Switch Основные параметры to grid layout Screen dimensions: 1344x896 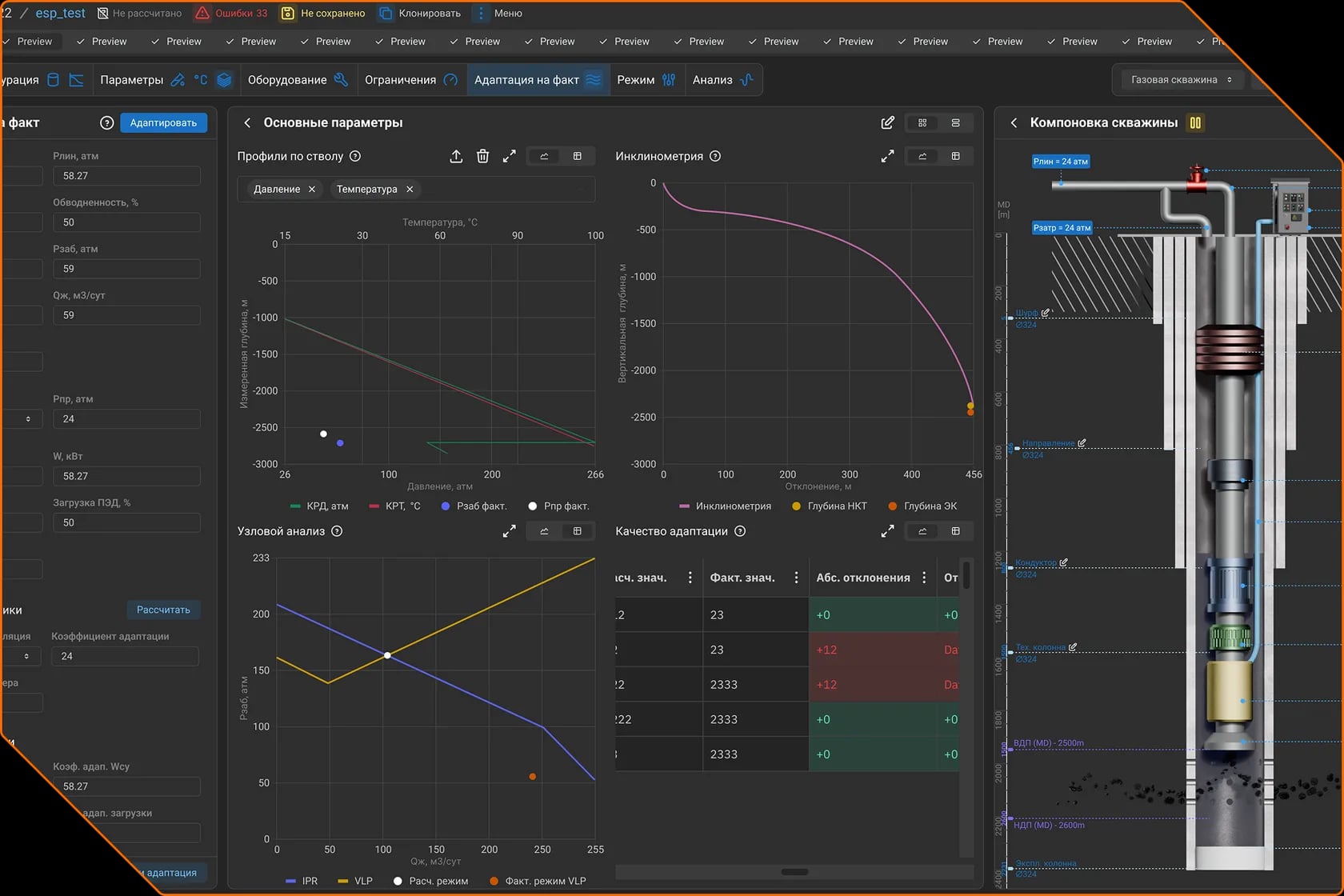(x=922, y=123)
